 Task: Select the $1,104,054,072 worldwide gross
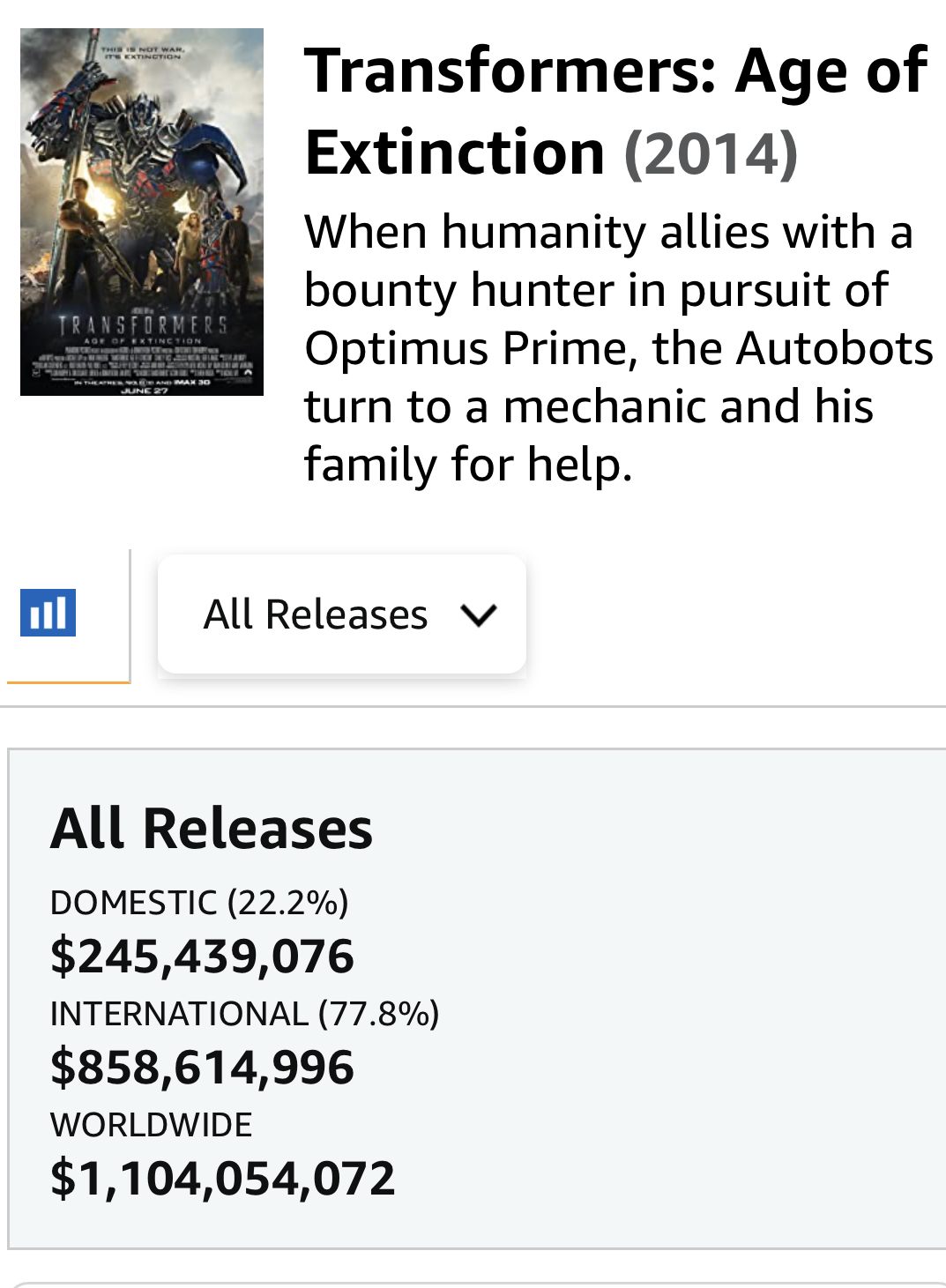coord(222,1179)
